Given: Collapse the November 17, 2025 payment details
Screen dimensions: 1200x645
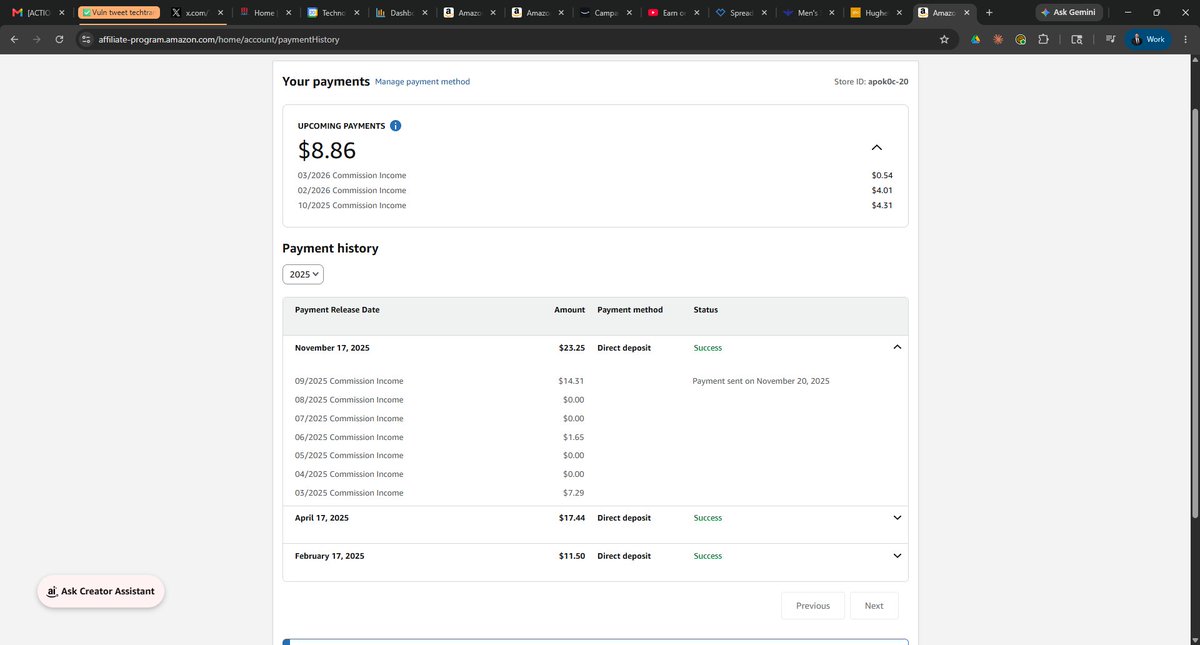Looking at the screenshot, I should (x=897, y=347).
